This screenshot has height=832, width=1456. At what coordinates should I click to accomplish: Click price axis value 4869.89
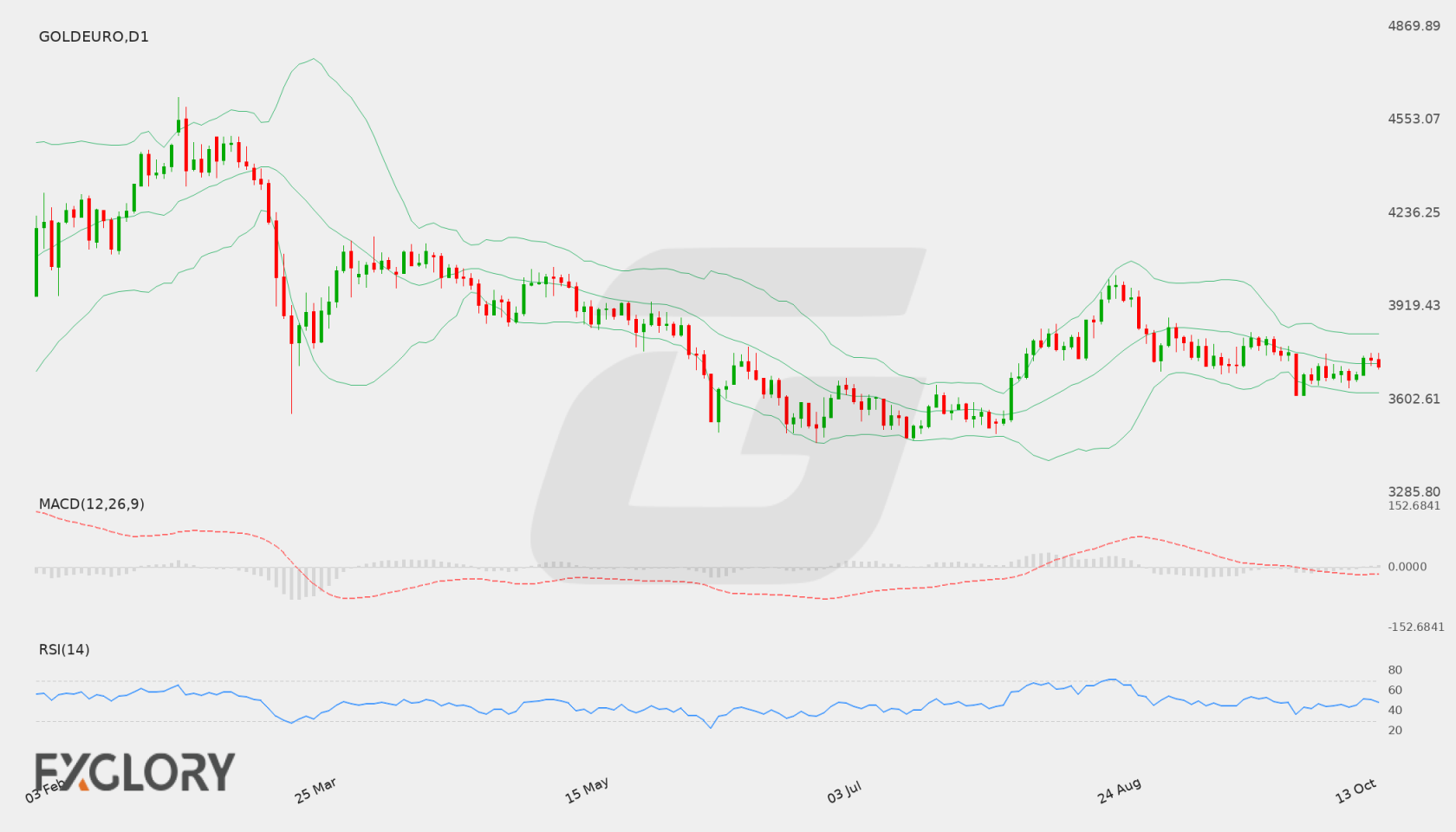[1414, 26]
